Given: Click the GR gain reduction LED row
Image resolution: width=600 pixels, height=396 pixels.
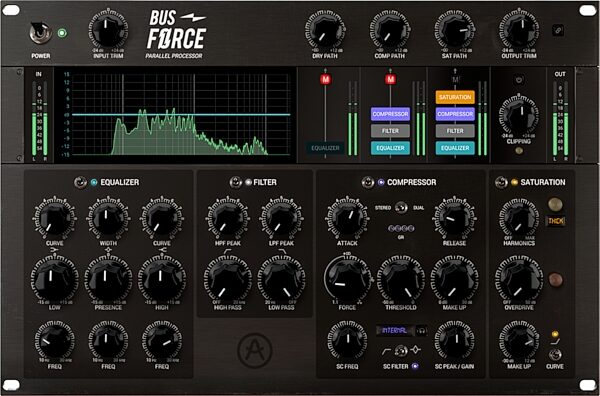Looking at the screenshot, I should [x=401, y=228].
